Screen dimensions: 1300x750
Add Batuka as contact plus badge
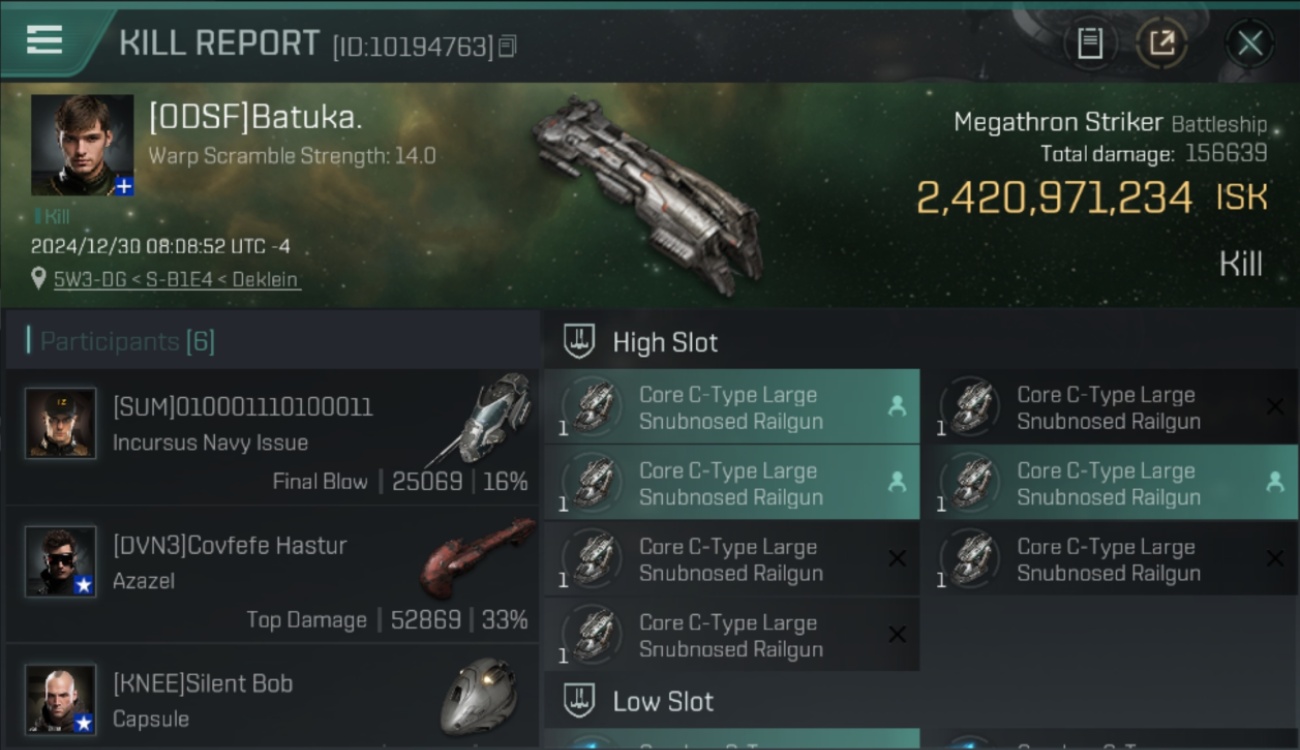click(x=124, y=186)
